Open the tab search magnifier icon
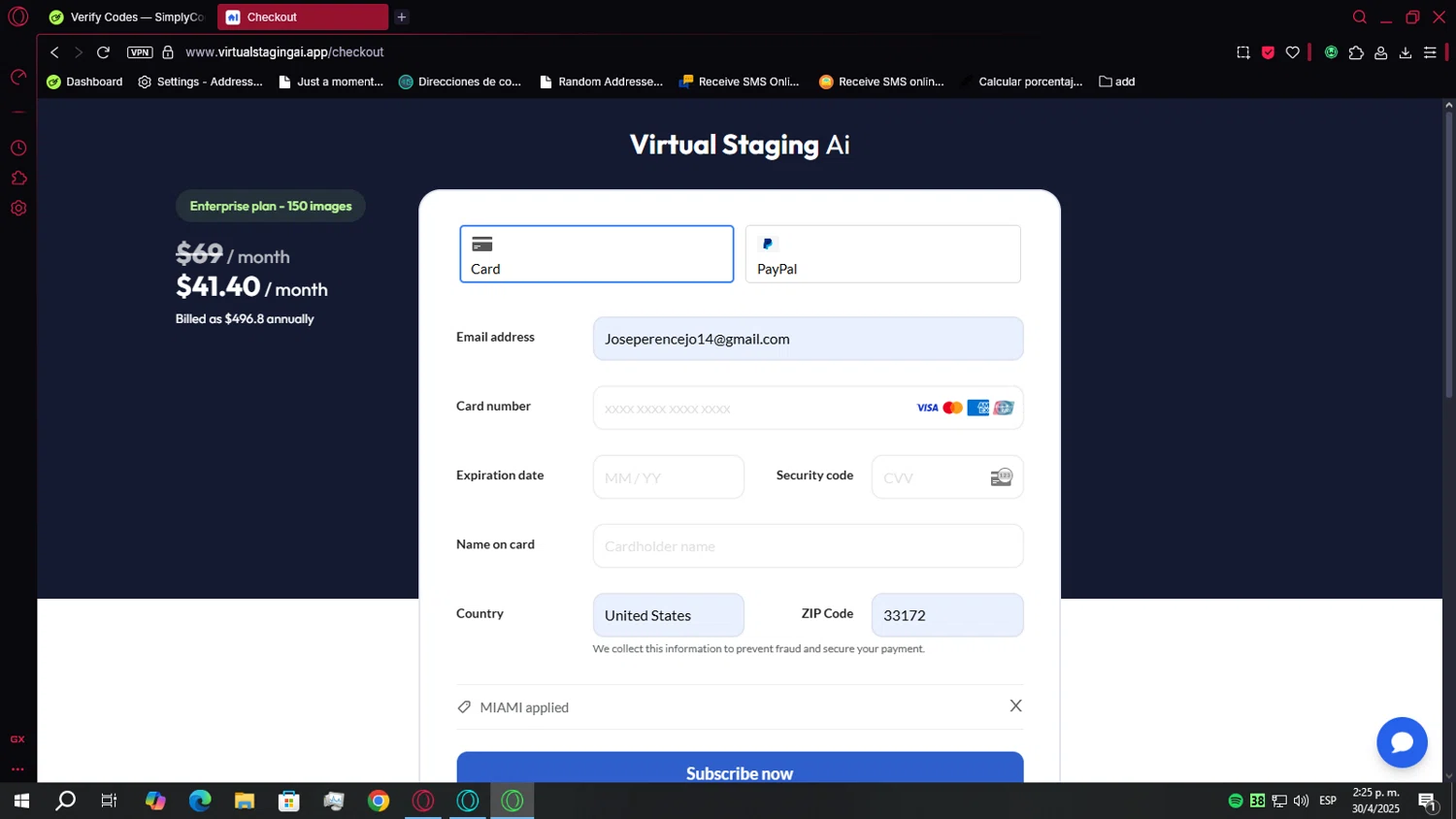 click(1359, 16)
